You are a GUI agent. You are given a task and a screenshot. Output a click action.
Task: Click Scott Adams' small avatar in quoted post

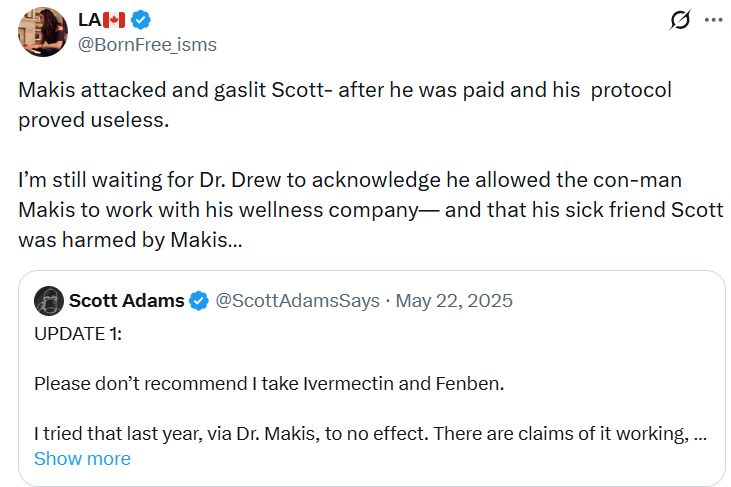pos(49,301)
